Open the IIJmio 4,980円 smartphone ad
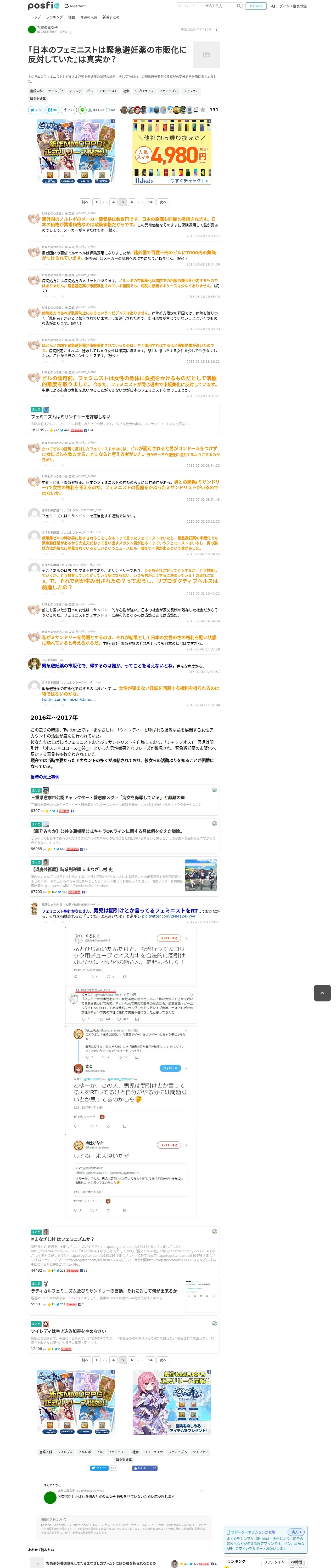This screenshot has width=336, height=1568. [172, 152]
